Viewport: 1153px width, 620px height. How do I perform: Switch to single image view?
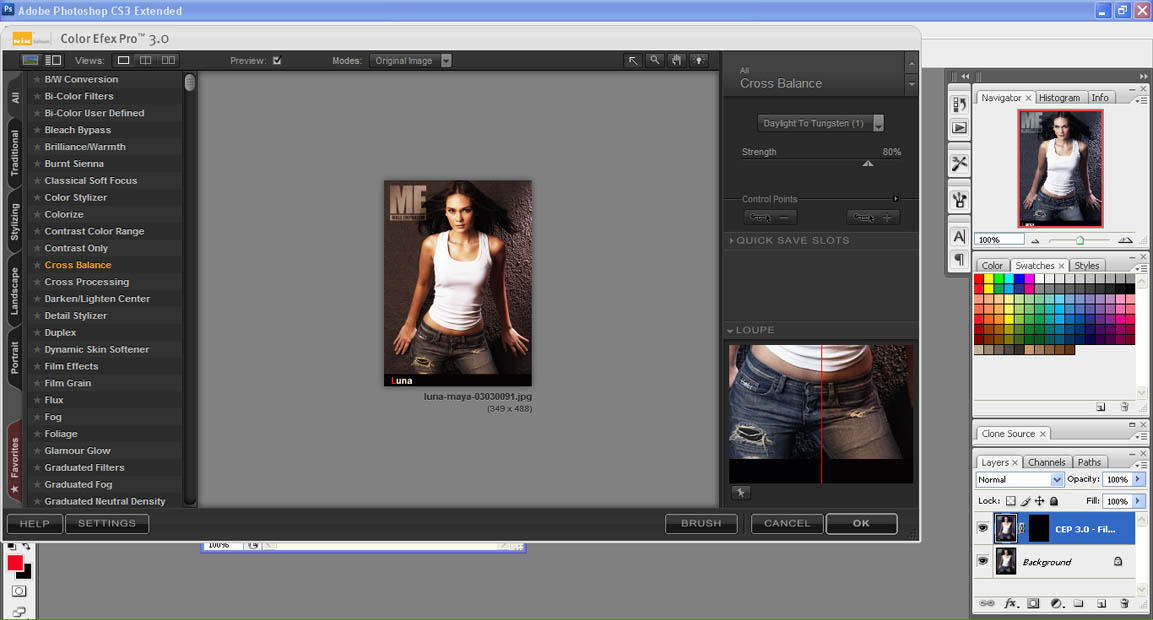tap(124, 60)
